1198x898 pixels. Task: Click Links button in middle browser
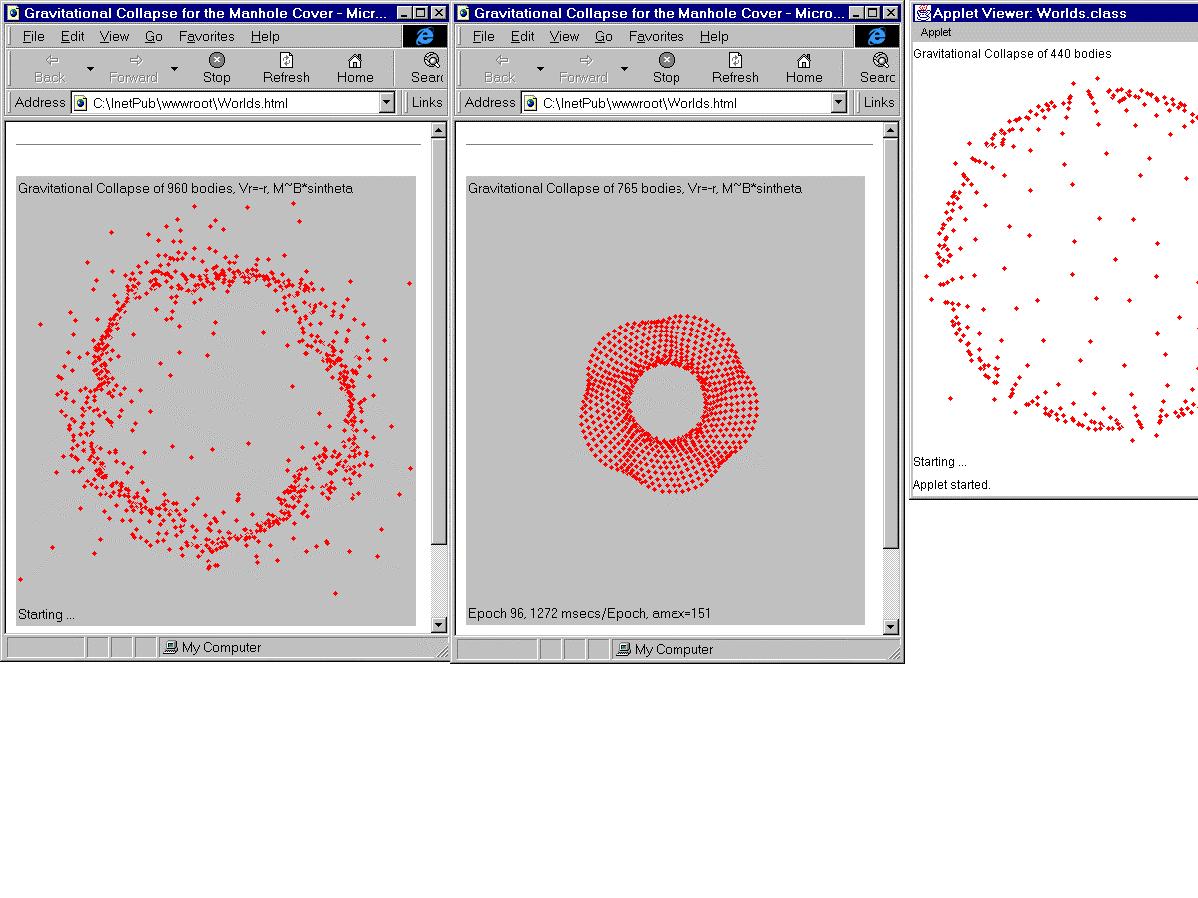pos(878,102)
